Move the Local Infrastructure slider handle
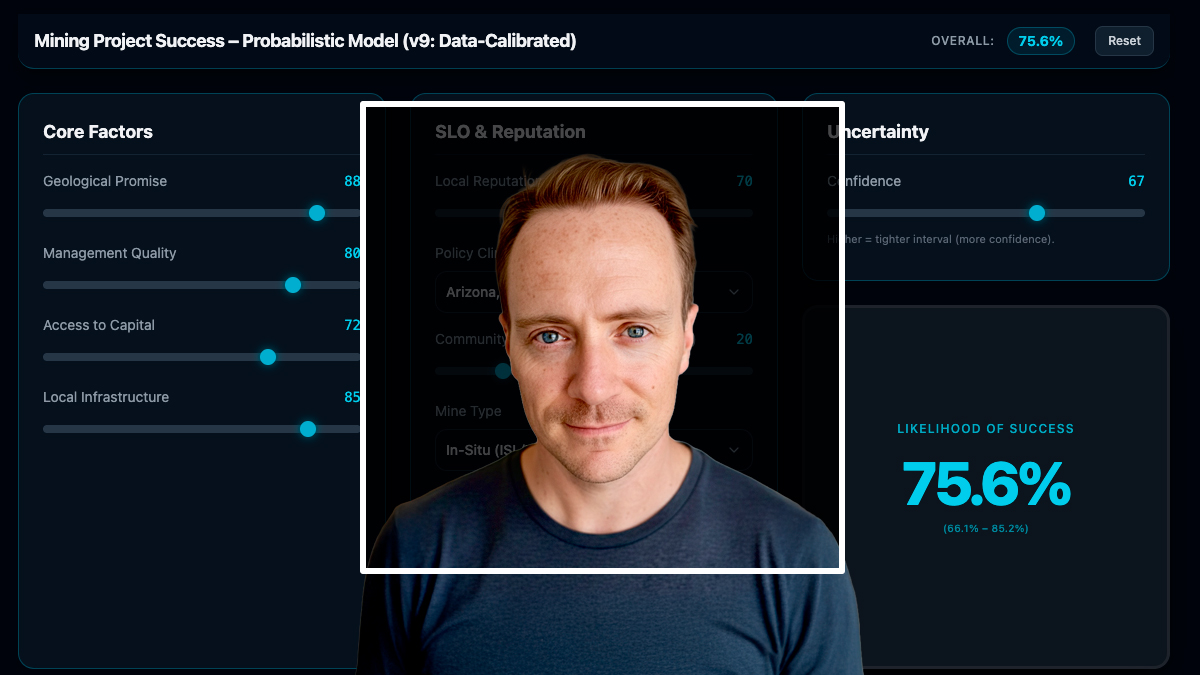The width and height of the screenshot is (1200, 675). (x=308, y=429)
